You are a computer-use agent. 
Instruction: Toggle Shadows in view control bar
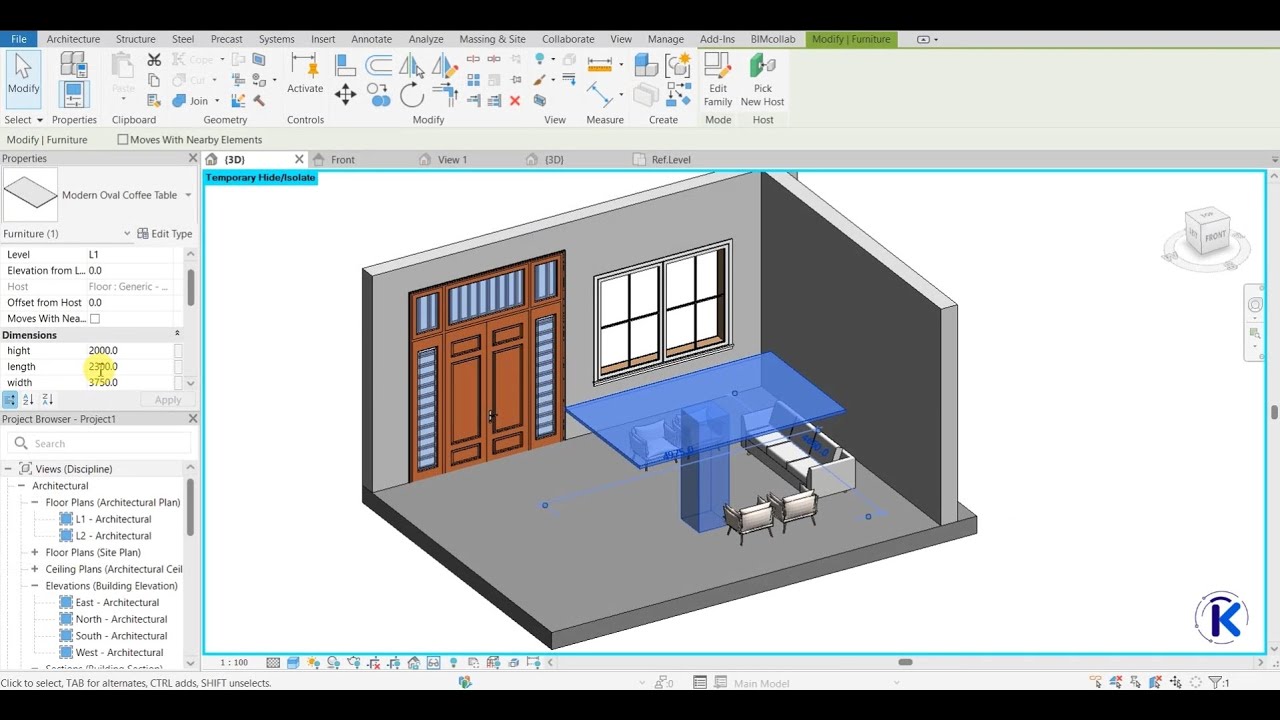pos(332,662)
